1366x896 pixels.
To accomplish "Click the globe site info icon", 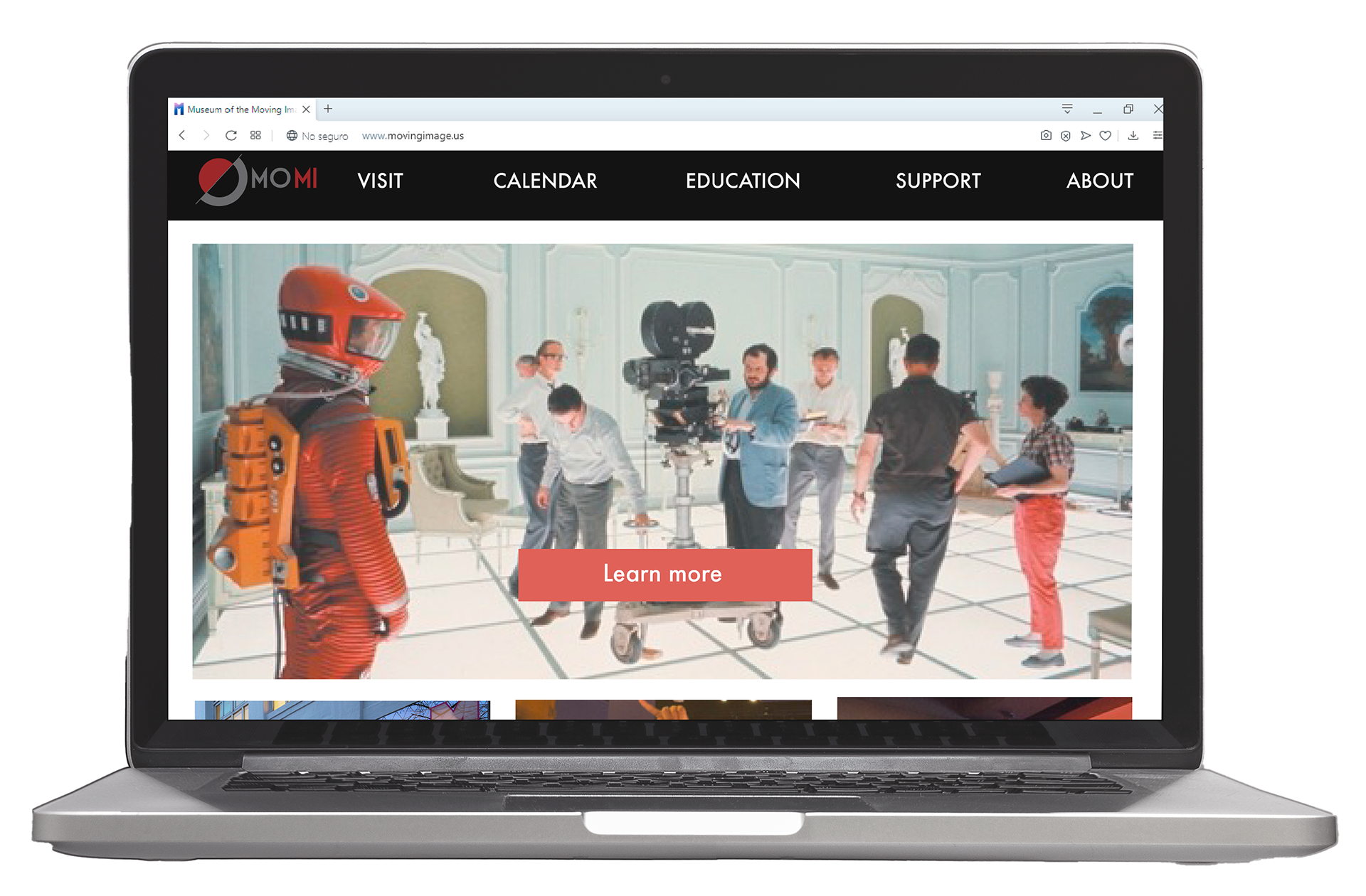I will [292, 135].
